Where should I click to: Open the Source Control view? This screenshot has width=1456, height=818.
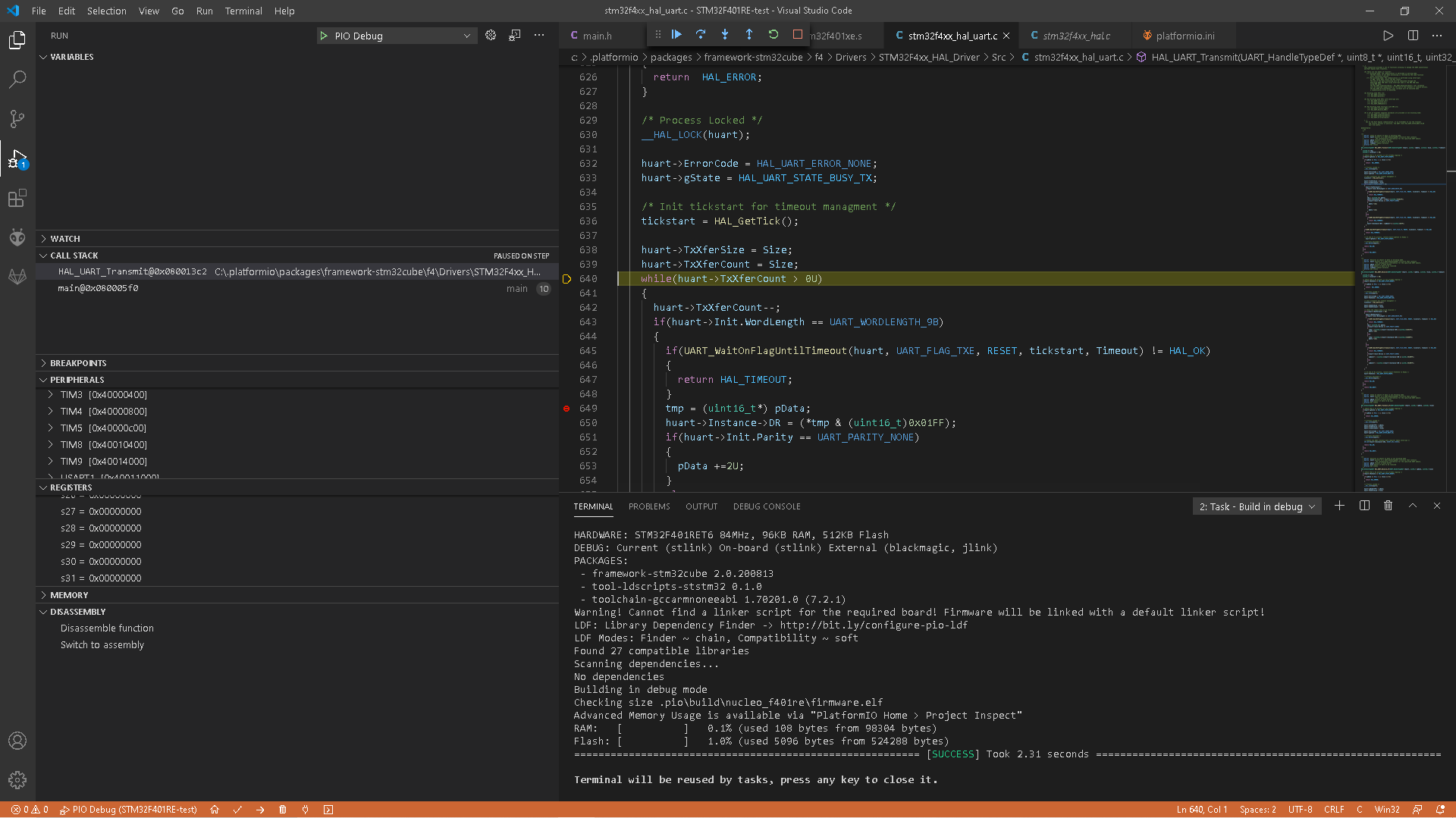coord(17,119)
